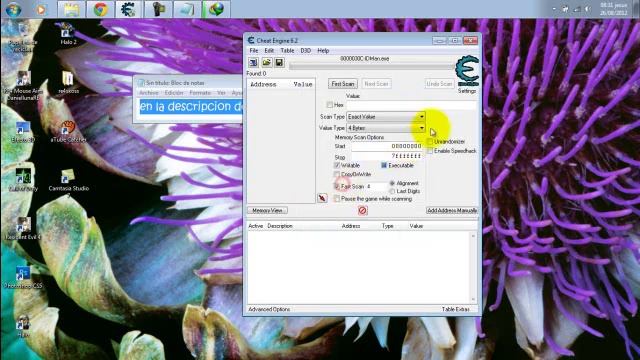Image resolution: width=640 pixels, height=360 pixels.
Task: Click the Fast Scan alignment value field
Action: (376, 186)
